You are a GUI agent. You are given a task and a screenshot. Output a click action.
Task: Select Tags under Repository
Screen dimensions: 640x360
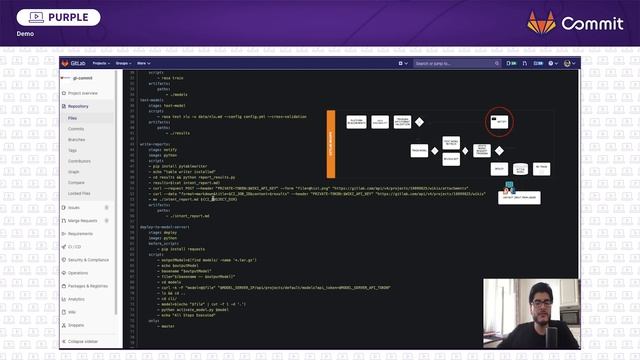pos(72,150)
